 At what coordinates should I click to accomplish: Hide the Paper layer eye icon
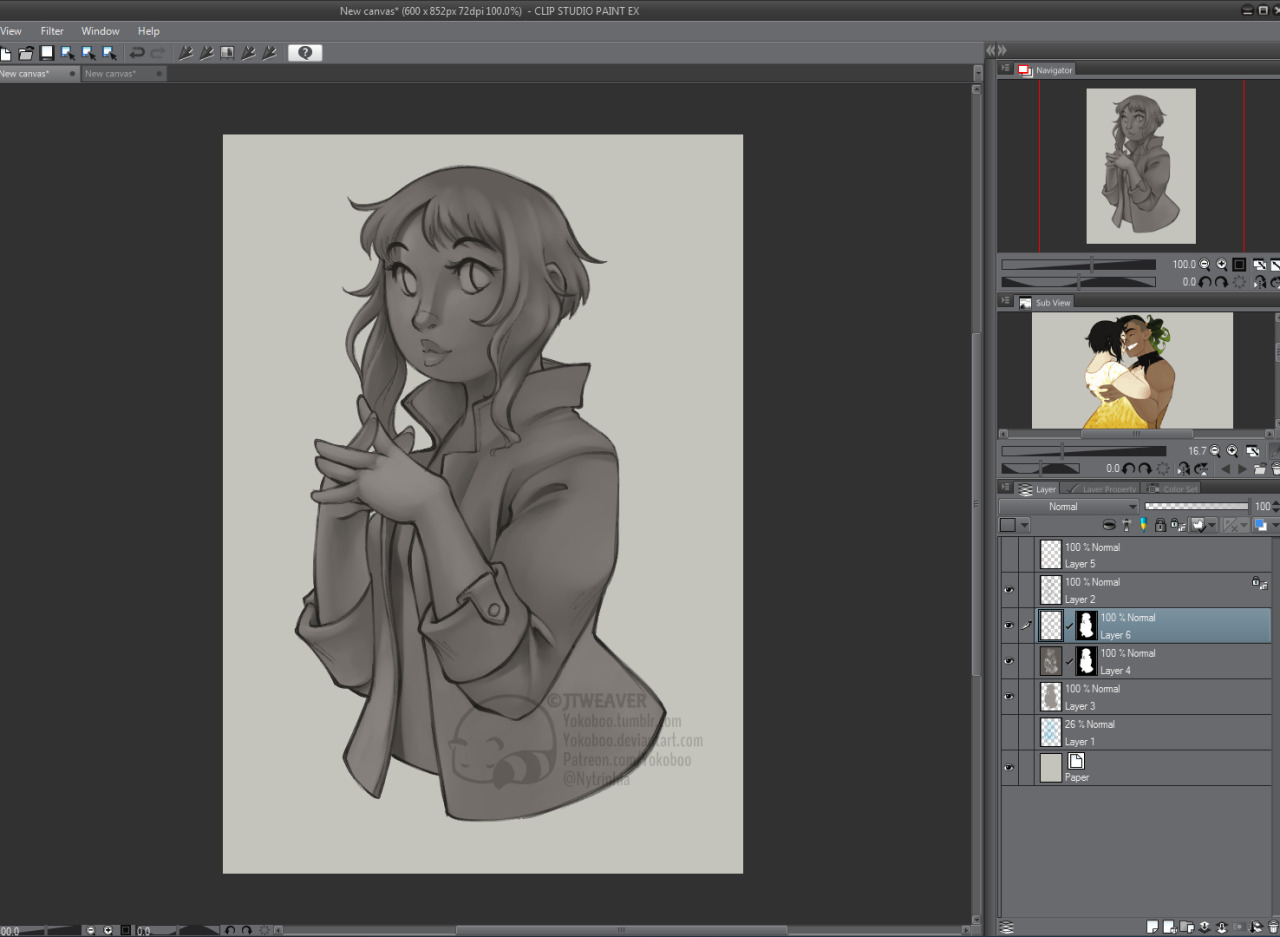tap(1008, 768)
